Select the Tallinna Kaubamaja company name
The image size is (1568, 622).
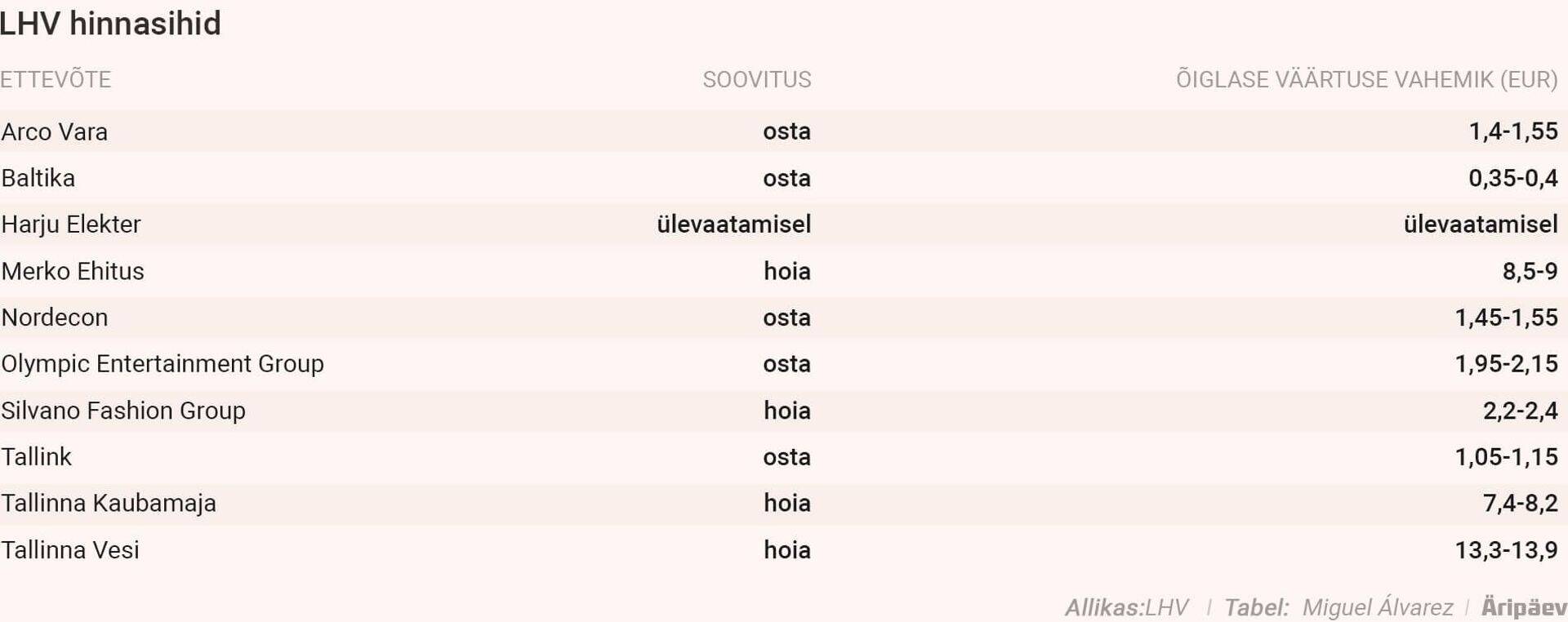(x=109, y=504)
